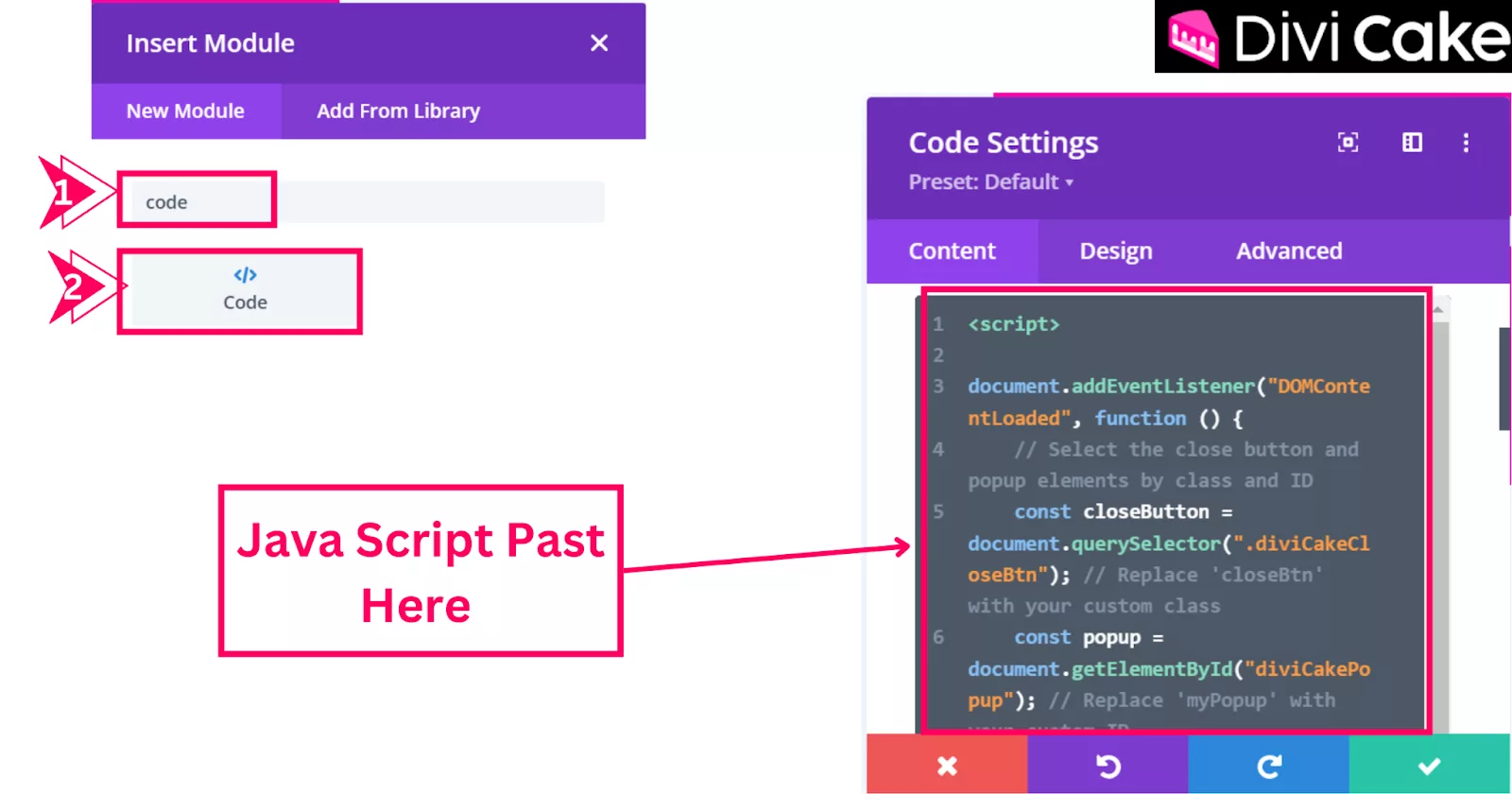Screen dimensions: 1512x794
Task: Click the 'Insert Module' heading text
Action: tap(211, 43)
